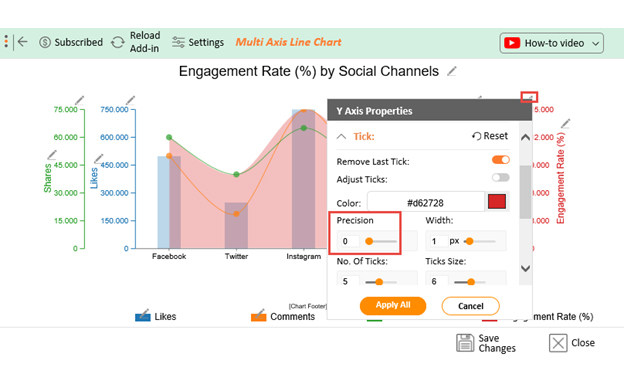Click the Twitter x-axis label
The image size is (624, 385).
(236, 256)
